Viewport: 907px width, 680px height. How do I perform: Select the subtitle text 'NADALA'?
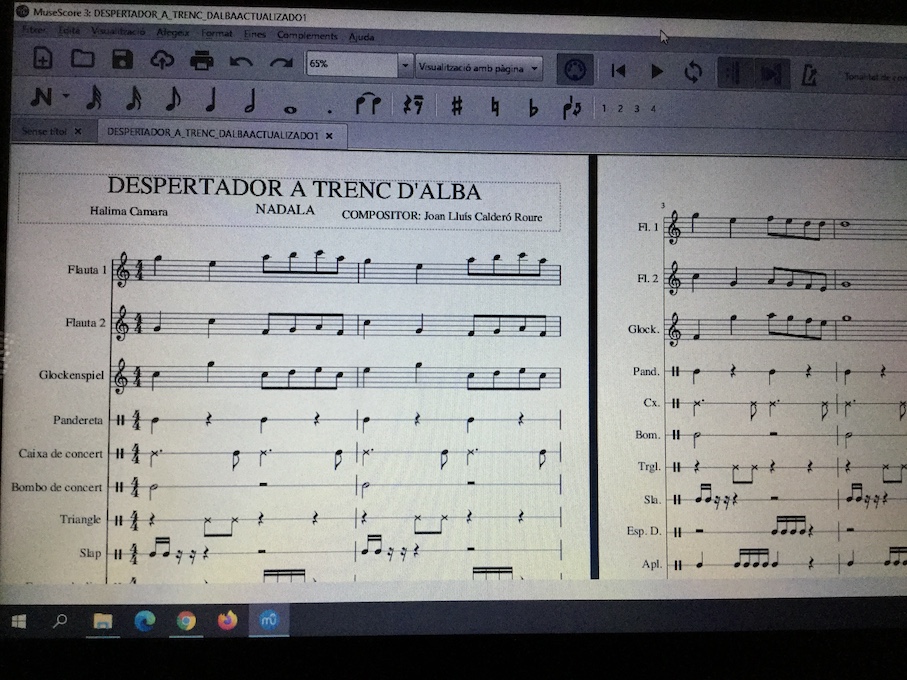click(285, 209)
